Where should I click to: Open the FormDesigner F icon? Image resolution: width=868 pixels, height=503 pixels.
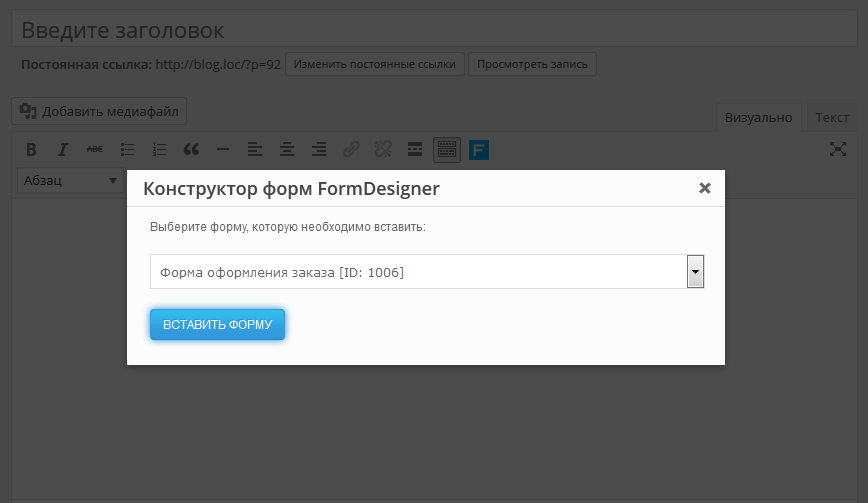click(x=479, y=150)
